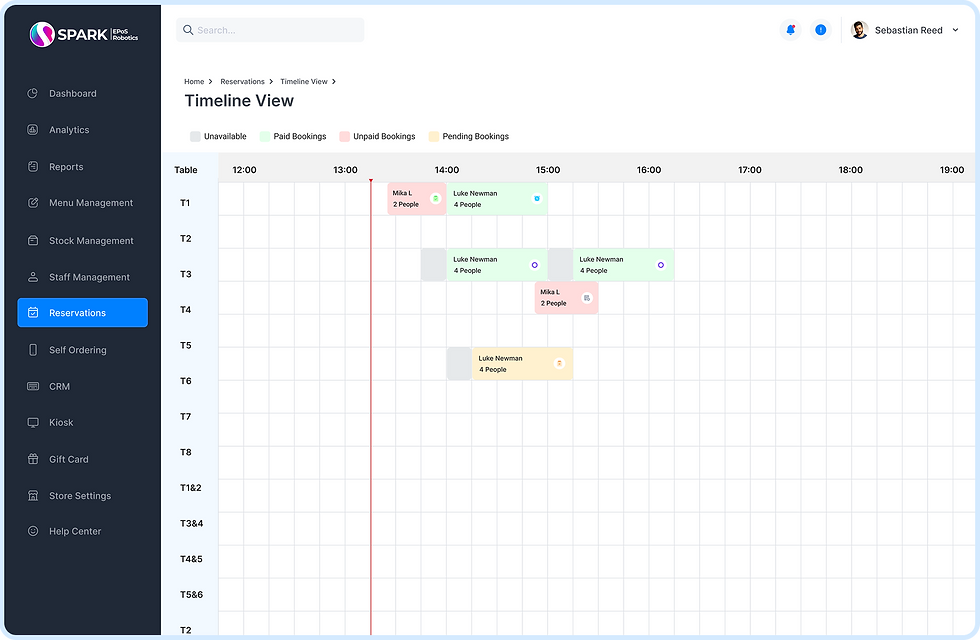
Task: Expand the Sebastian Reed account dropdown
Action: coord(955,31)
